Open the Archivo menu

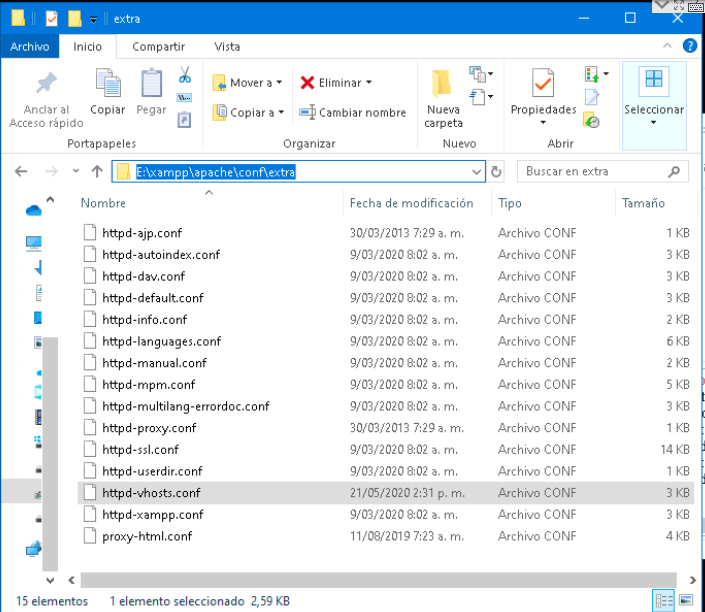point(30,46)
